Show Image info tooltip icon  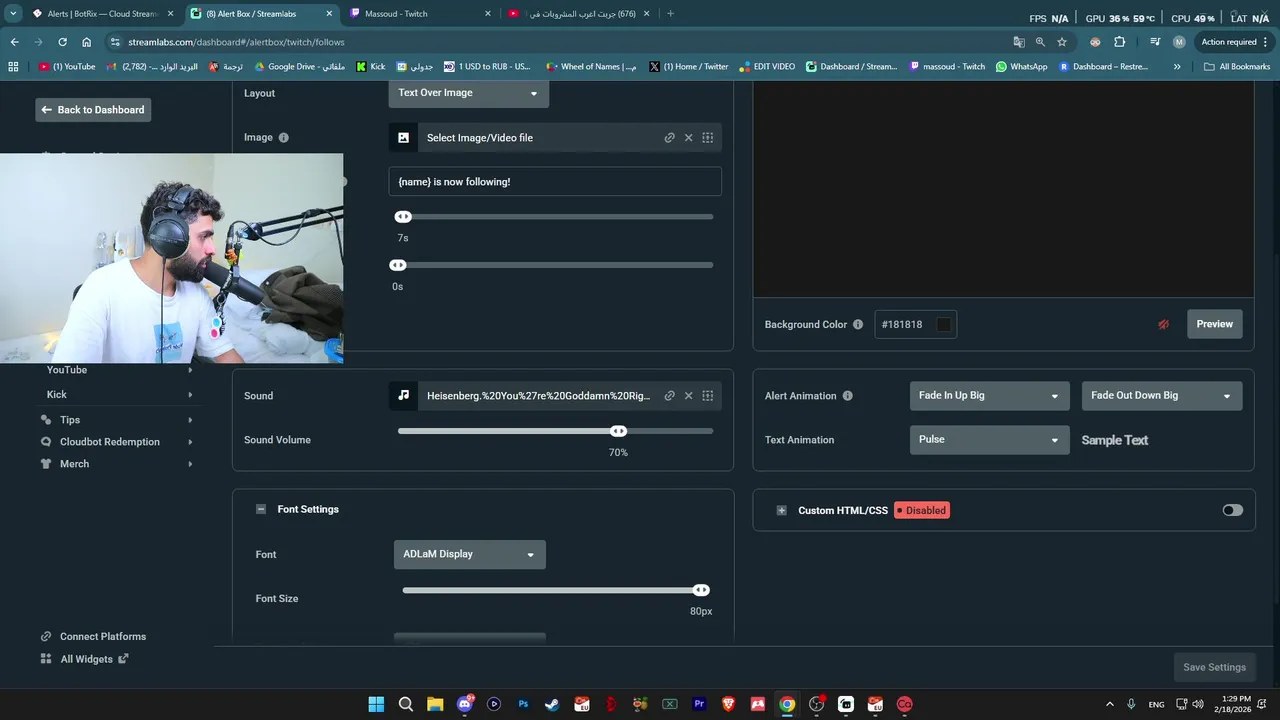point(284,138)
